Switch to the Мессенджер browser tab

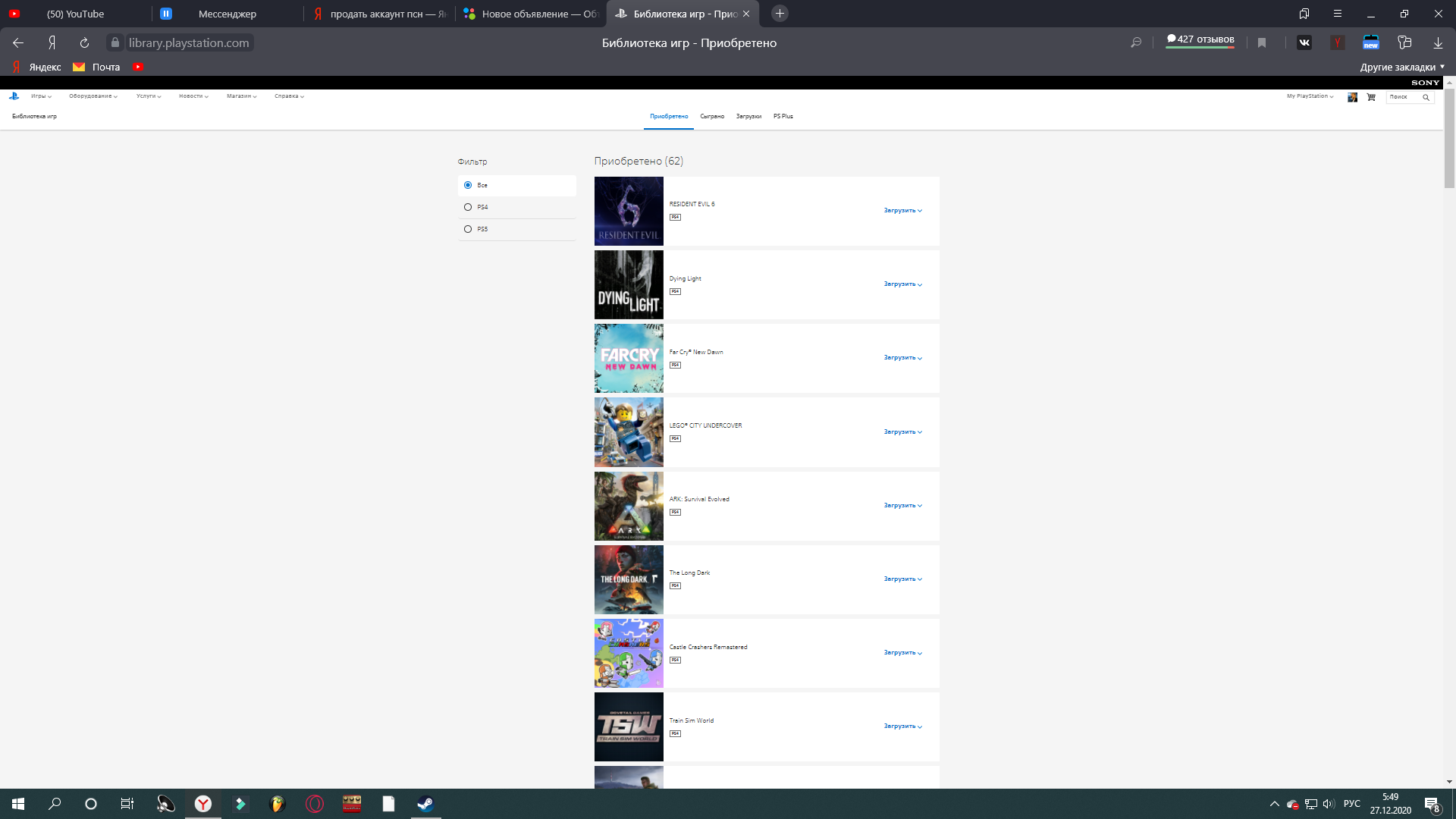(227, 14)
